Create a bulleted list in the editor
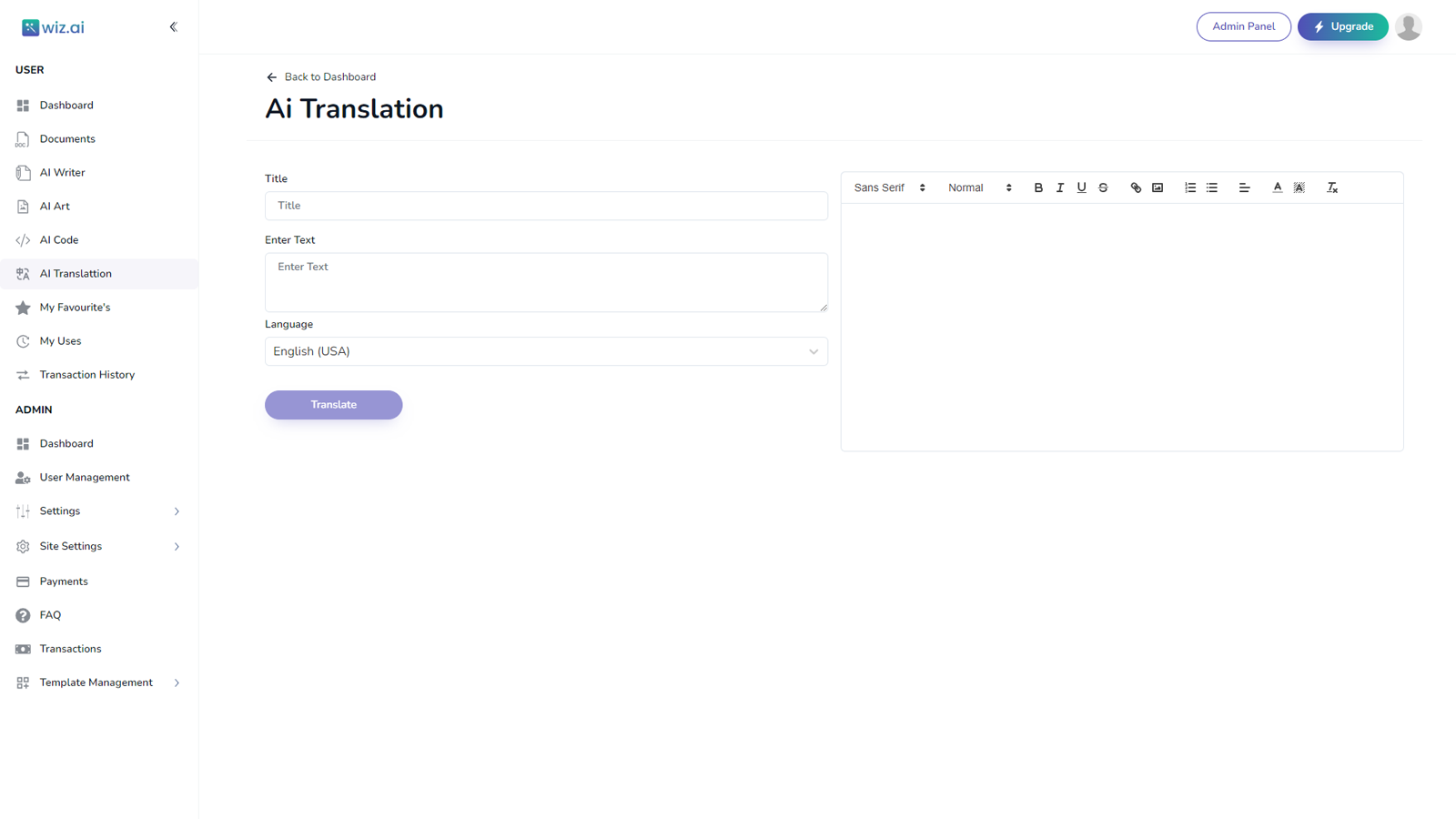This screenshot has width=1456, height=819. (x=1211, y=187)
